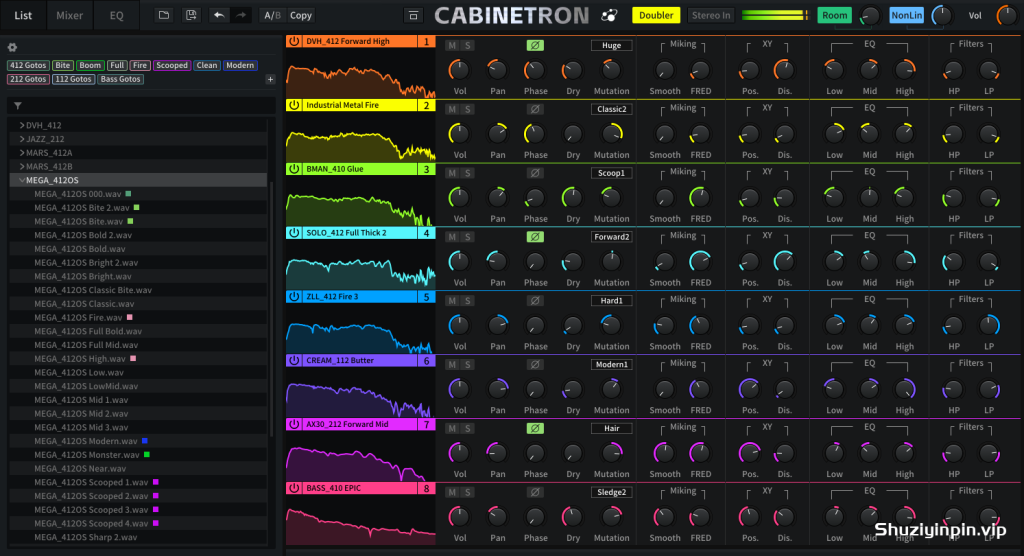Viewport: 1024px width, 556px height.
Task: Mute slot 1 with M button
Action: tap(452, 45)
